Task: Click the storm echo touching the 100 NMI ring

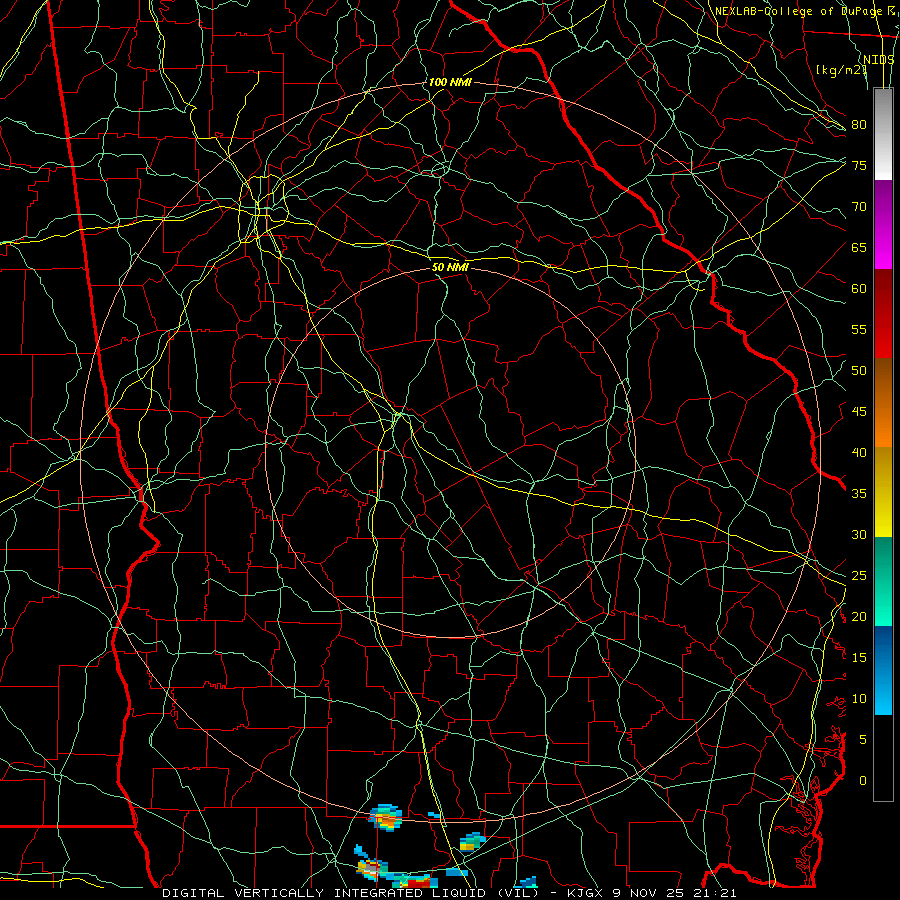Action: pyautogui.click(x=386, y=817)
